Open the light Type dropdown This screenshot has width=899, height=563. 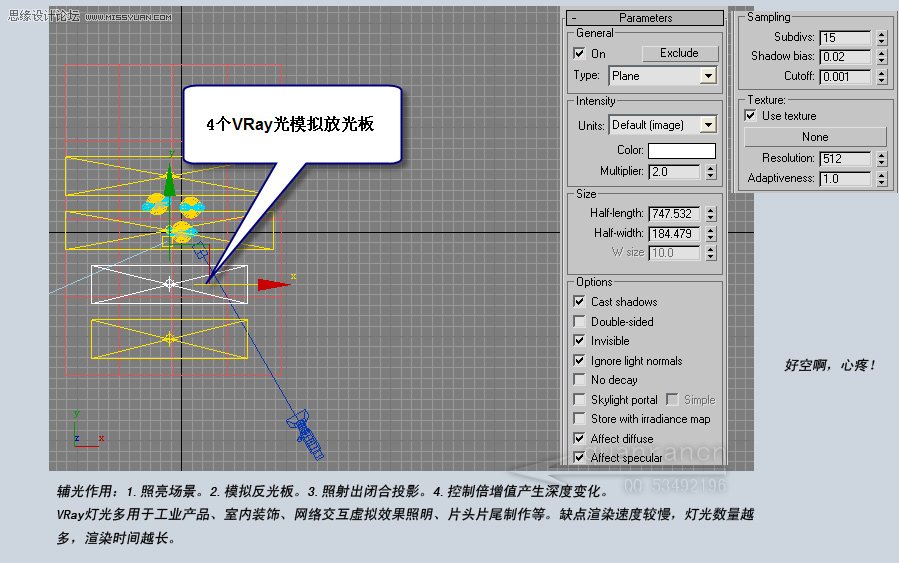665,76
